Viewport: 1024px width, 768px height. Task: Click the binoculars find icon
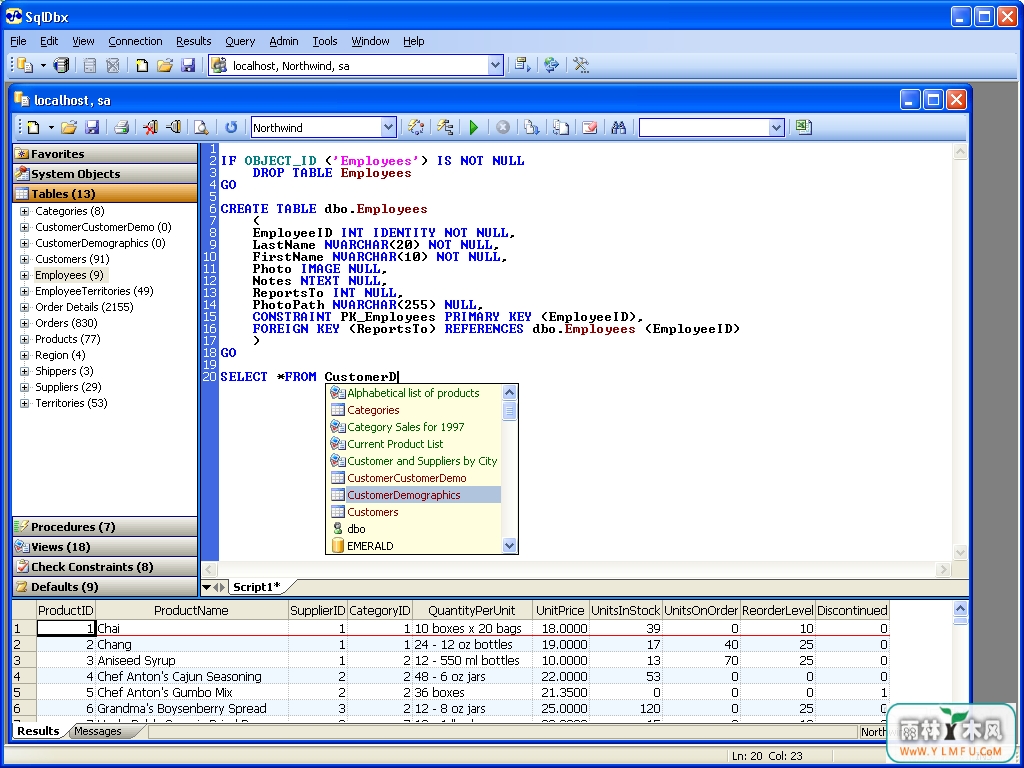click(618, 127)
